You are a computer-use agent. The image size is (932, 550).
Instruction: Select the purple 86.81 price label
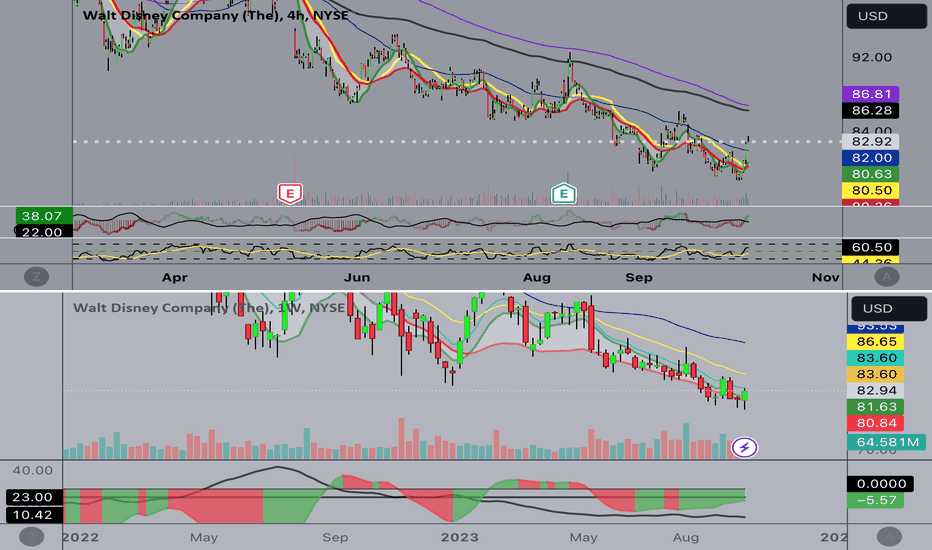[x=871, y=94]
